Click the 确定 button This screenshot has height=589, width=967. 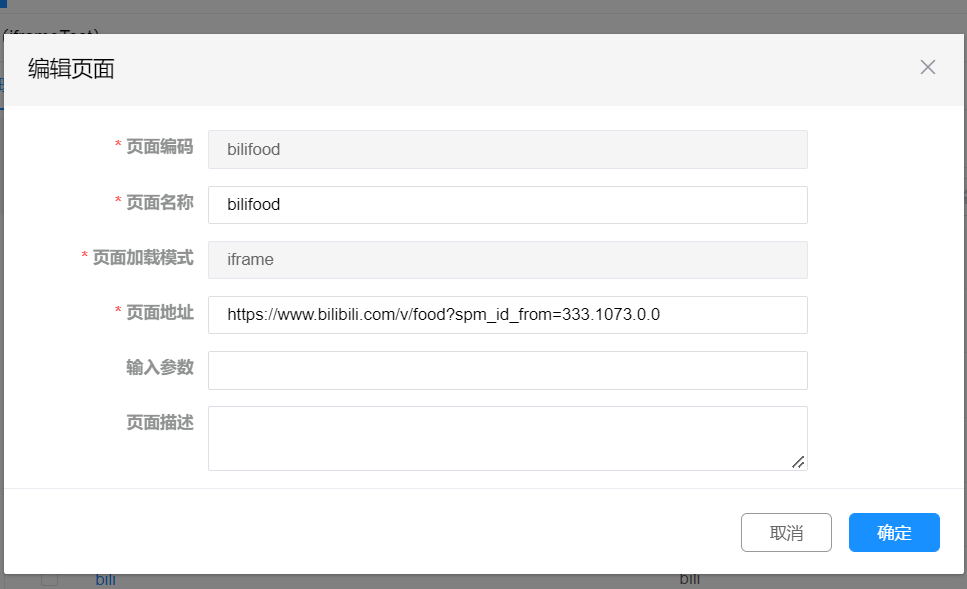pyautogui.click(x=893, y=533)
